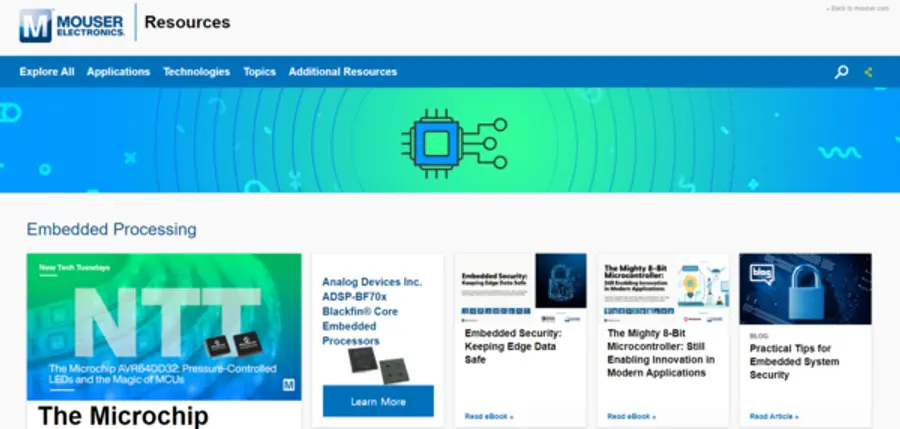Screen dimensions: 900x429
Task: Open the New Tech Tuesdays video thumbnail
Action: (164, 326)
